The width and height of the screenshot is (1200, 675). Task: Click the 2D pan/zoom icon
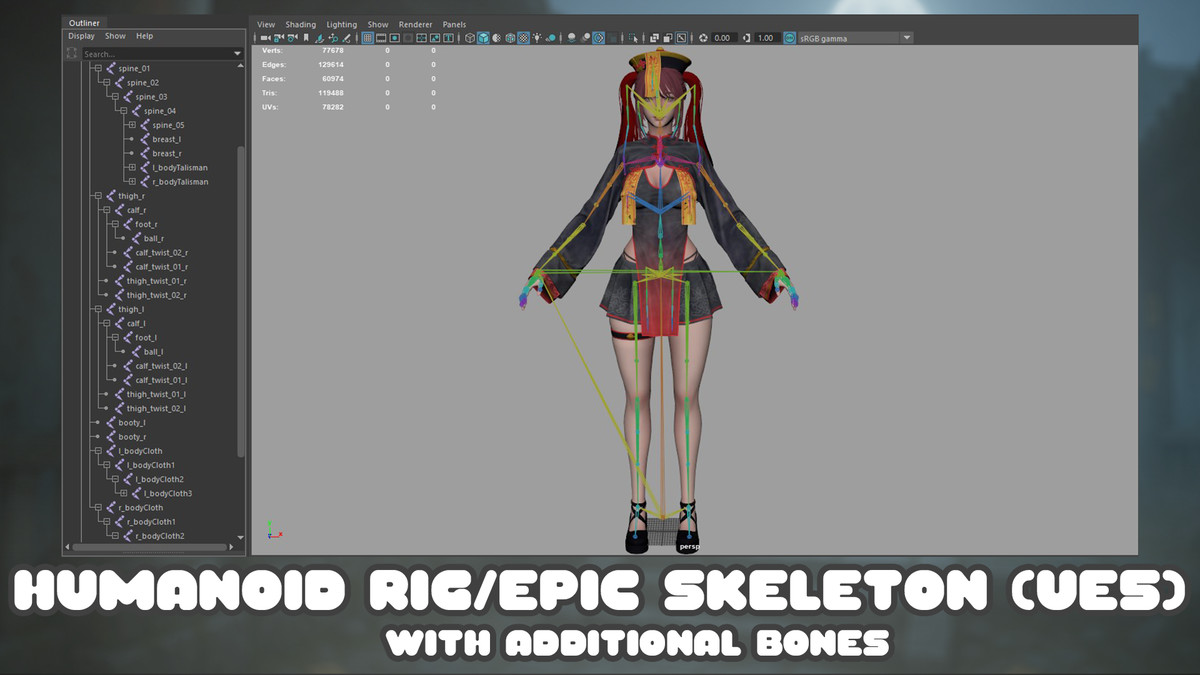click(332, 38)
